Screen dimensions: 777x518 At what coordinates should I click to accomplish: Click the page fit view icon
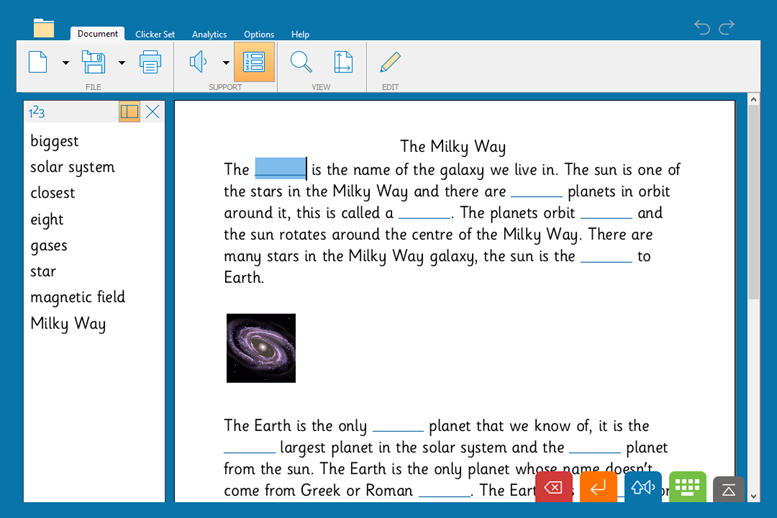coord(343,62)
